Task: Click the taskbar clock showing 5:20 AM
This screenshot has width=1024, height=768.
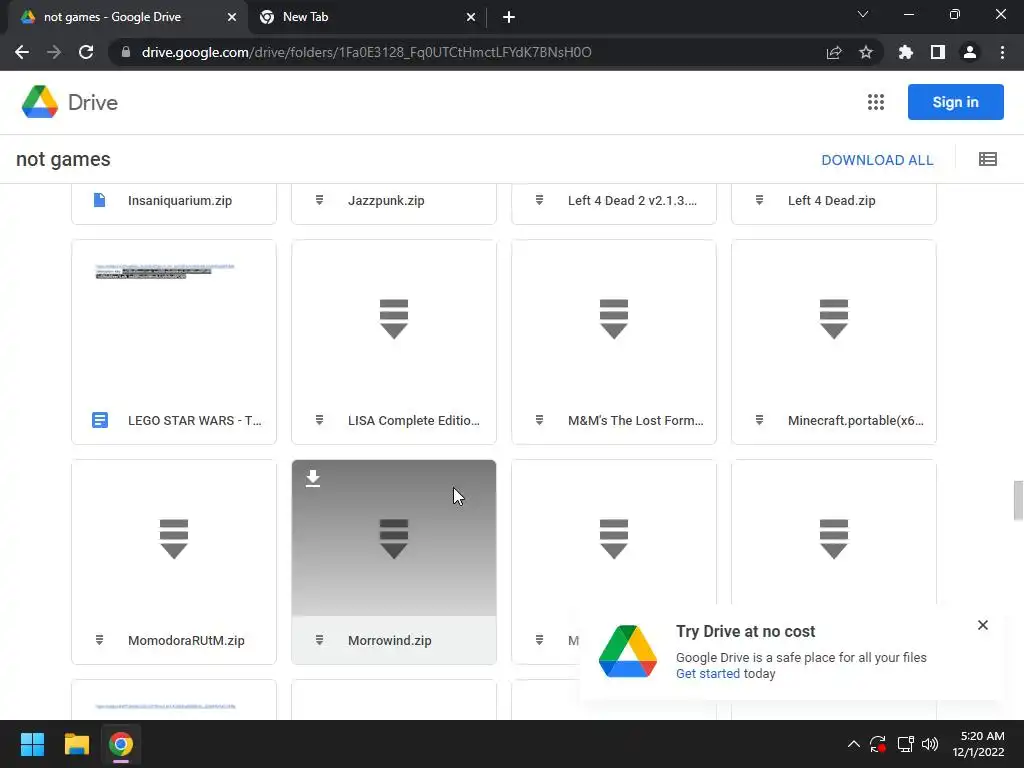Action: 978,744
